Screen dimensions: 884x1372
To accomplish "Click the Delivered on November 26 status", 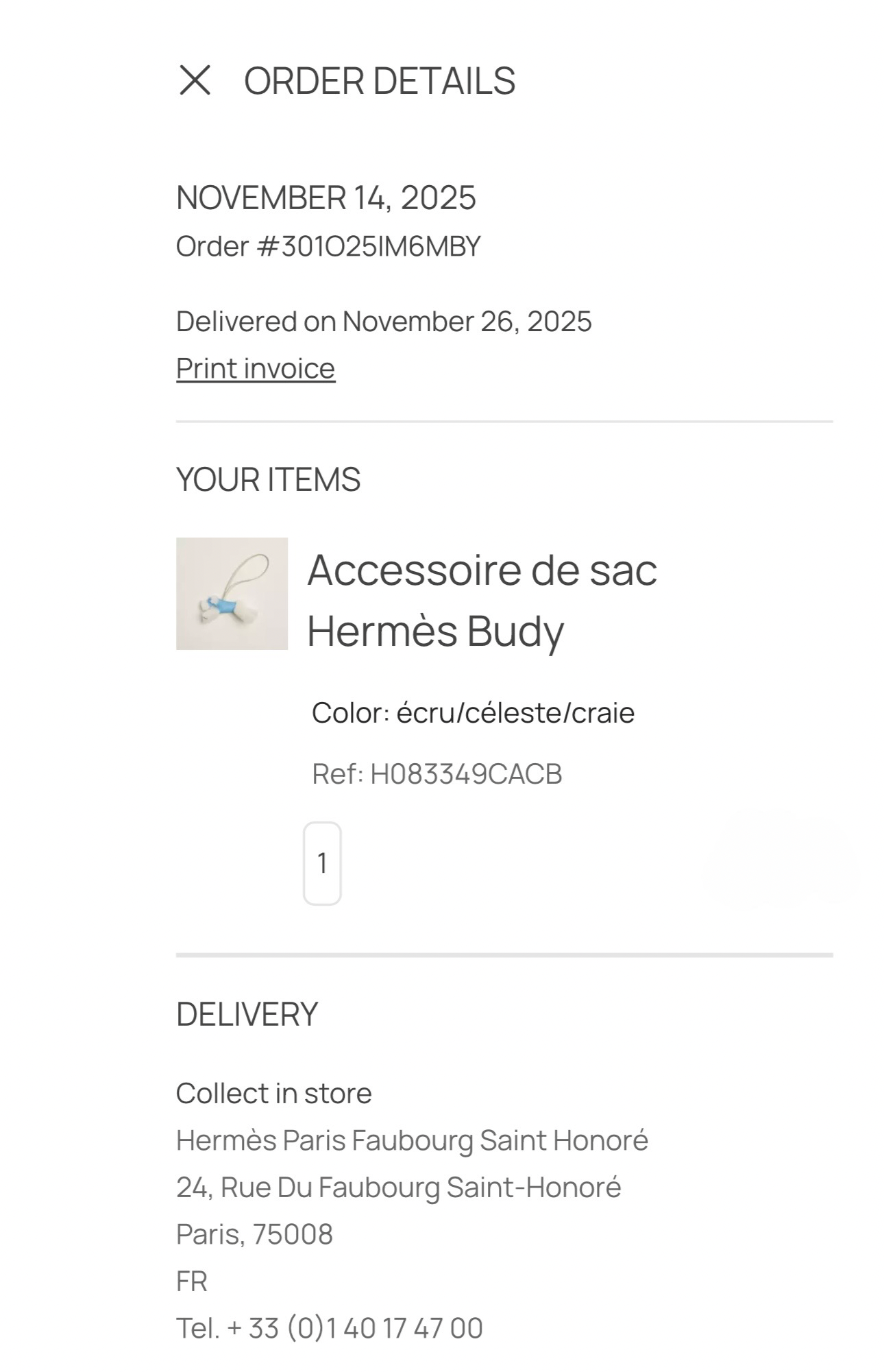I will 384,322.
